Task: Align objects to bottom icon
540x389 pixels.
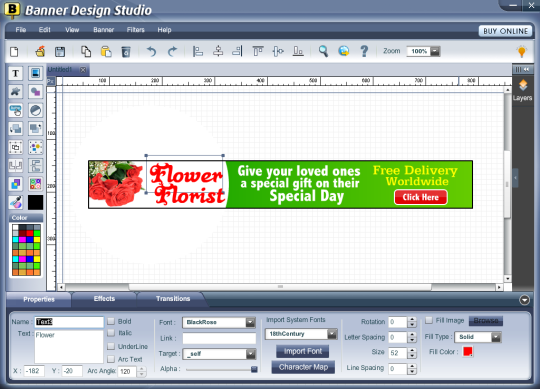Action: pos(298,51)
